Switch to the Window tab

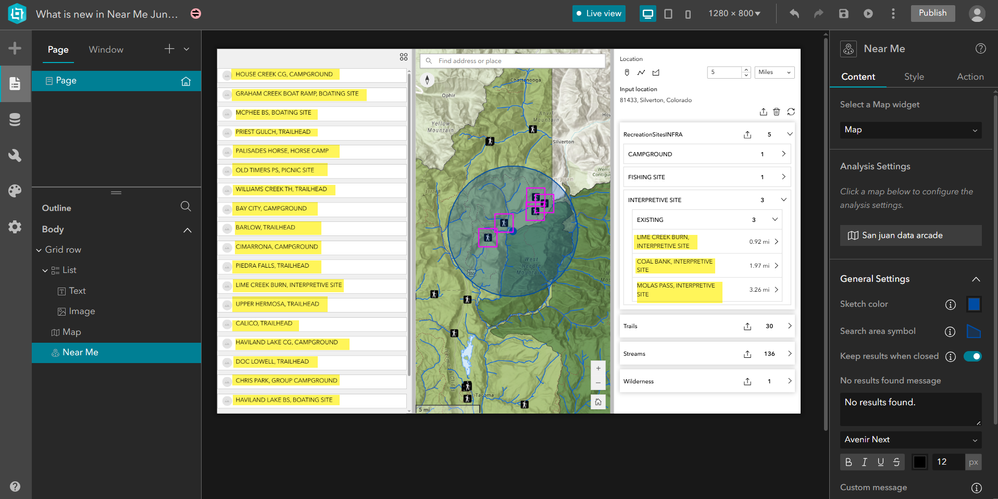tap(106, 49)
